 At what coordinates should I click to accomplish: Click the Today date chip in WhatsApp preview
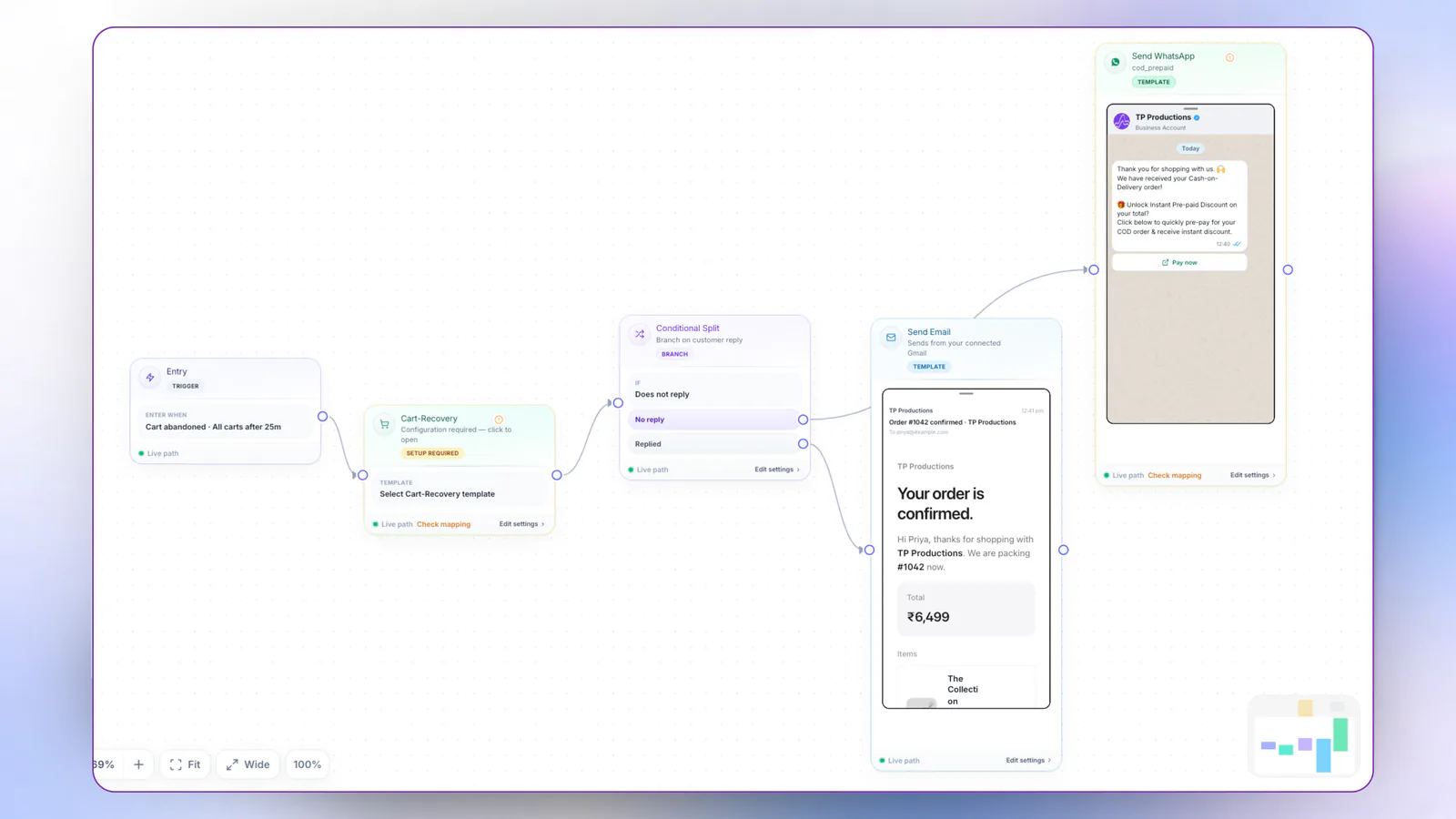click(1190, 148)
